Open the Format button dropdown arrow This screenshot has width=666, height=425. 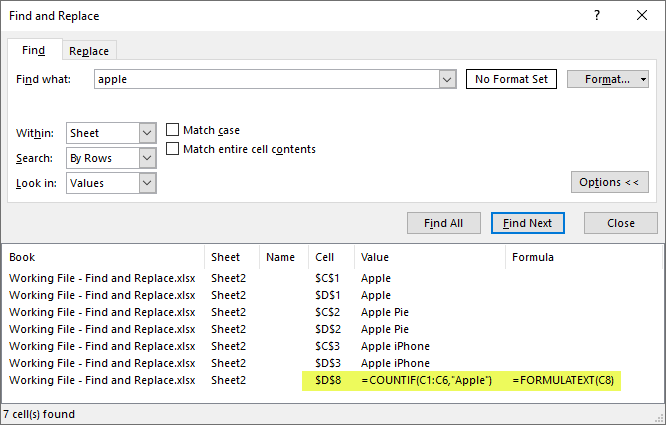pyautogui.click(x=643, y=79)
